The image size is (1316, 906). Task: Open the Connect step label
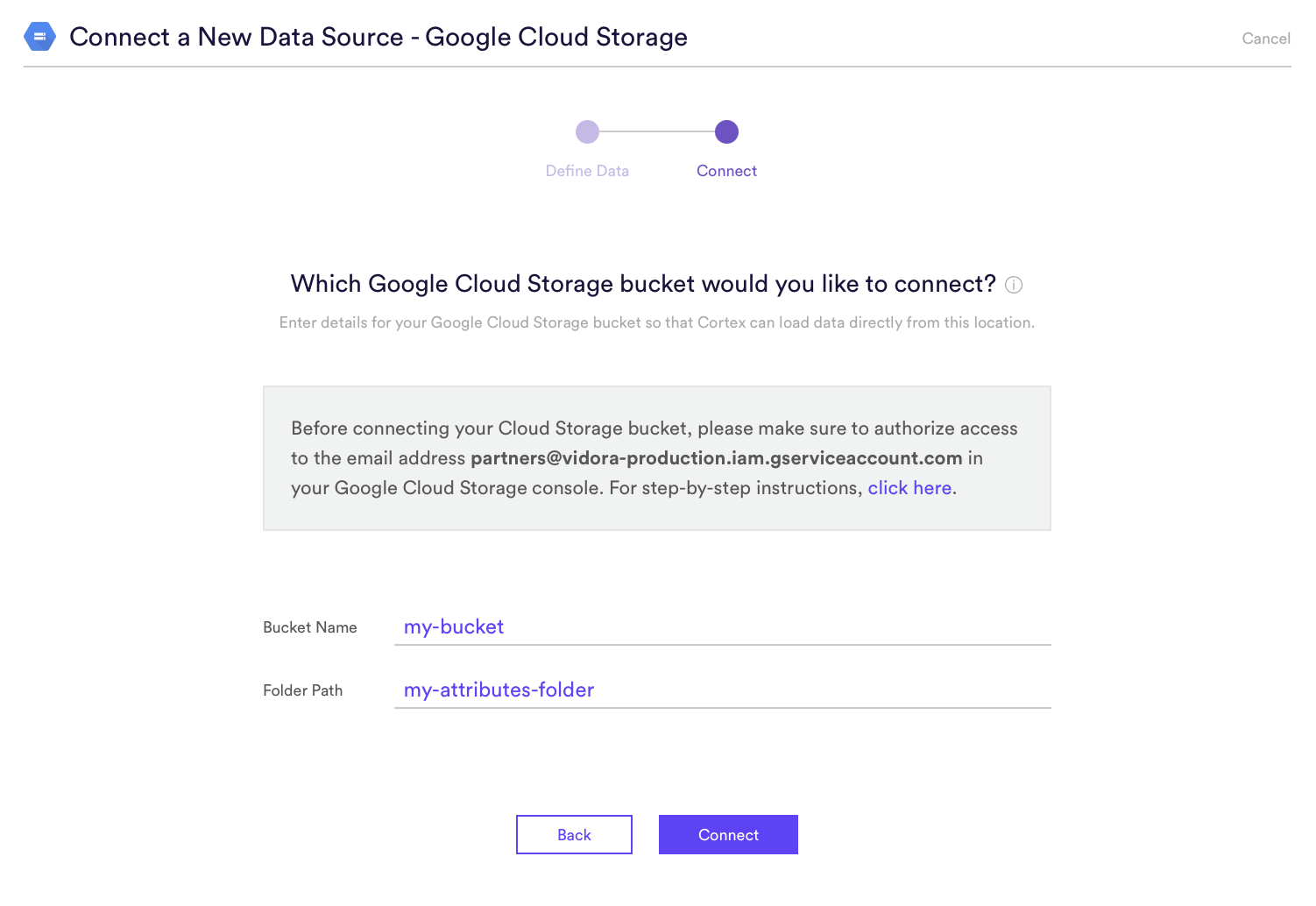[726, 171]
